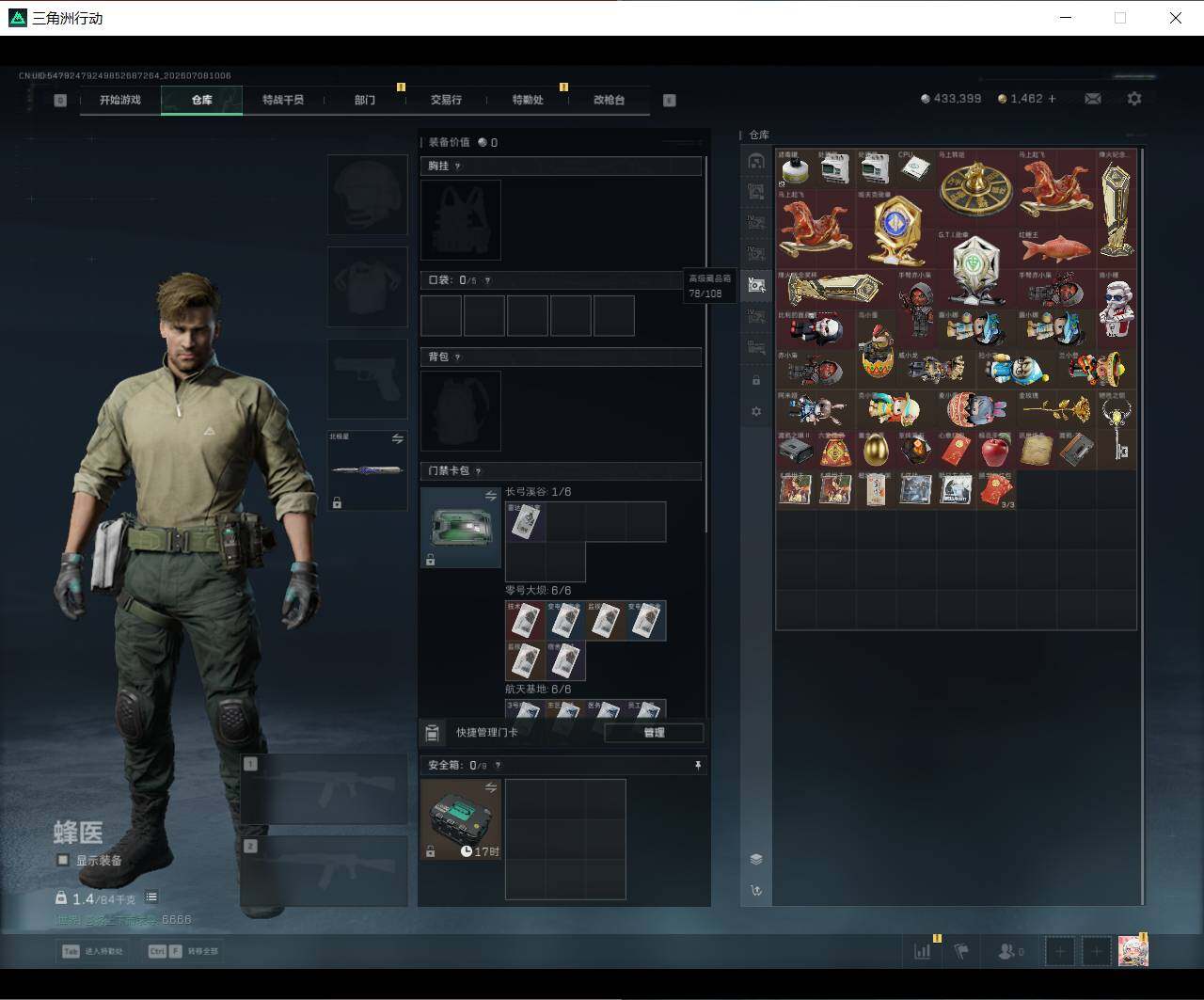This screenshot has width=1204, height=1000.
Task: Expand the weight details list icon
Action: pyautogui.click(x=151, y=897)
